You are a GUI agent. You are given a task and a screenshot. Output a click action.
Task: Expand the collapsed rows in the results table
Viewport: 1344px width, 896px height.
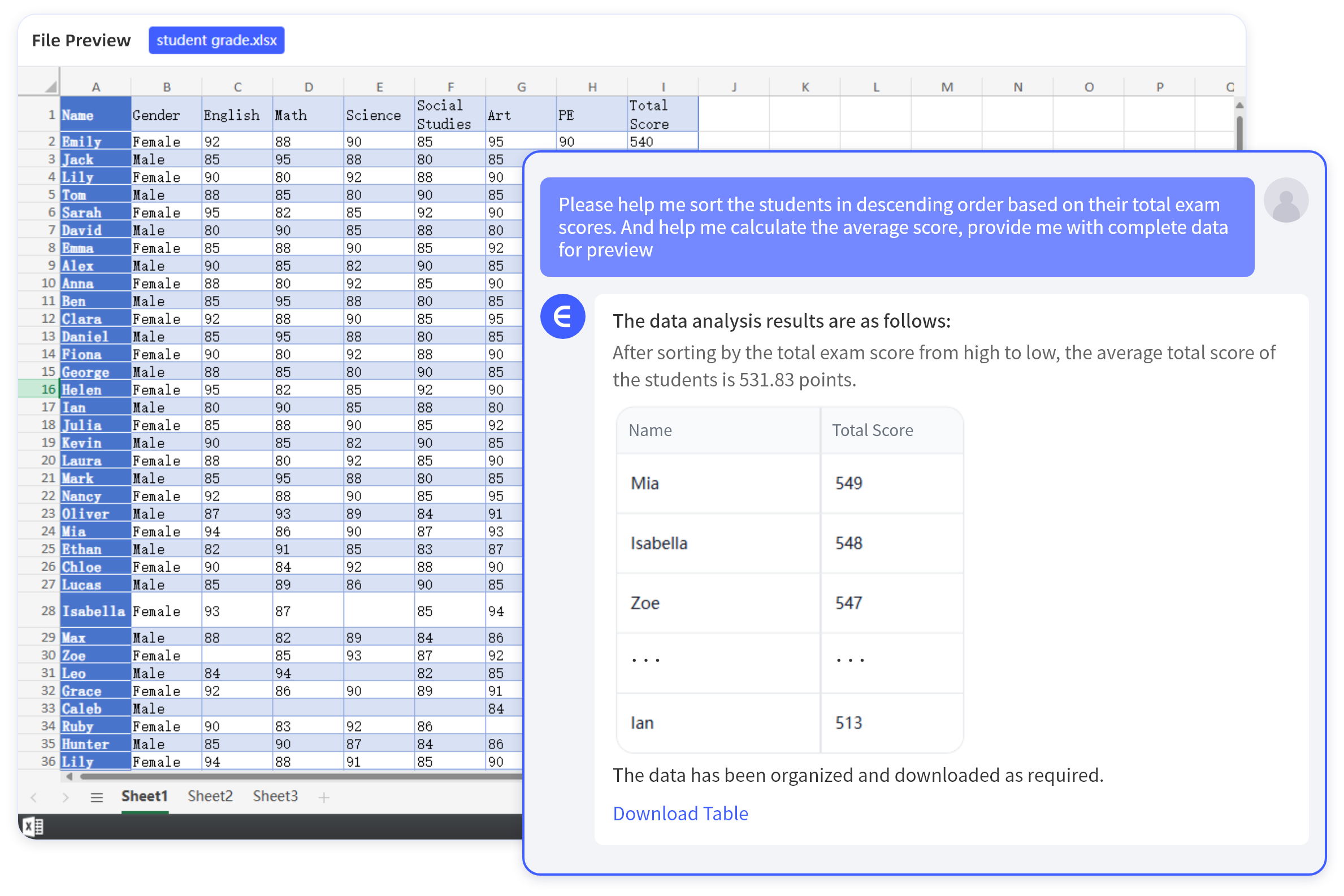pyautogui.click(x=645, y=660)
